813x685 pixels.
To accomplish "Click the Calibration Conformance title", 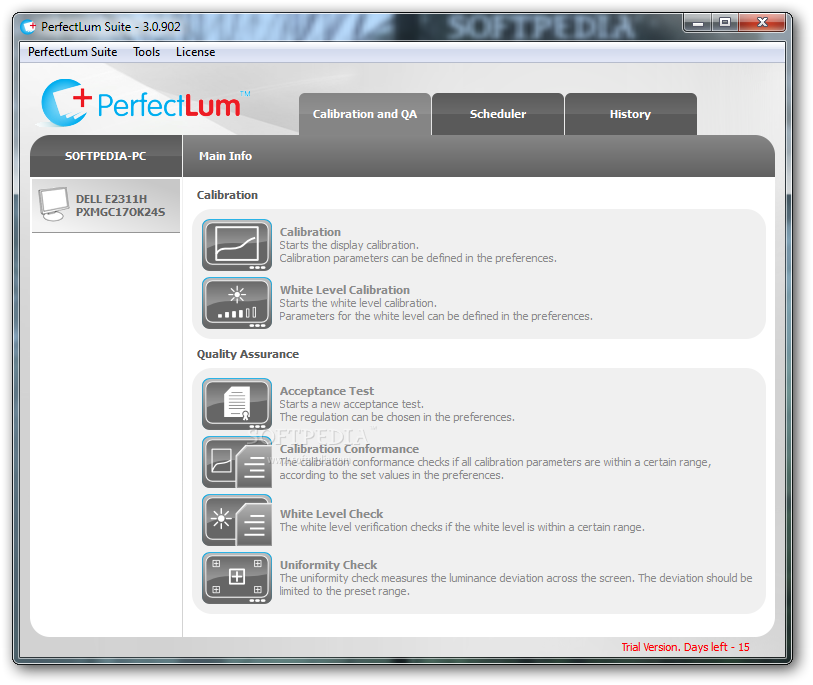I will (349, 449).
